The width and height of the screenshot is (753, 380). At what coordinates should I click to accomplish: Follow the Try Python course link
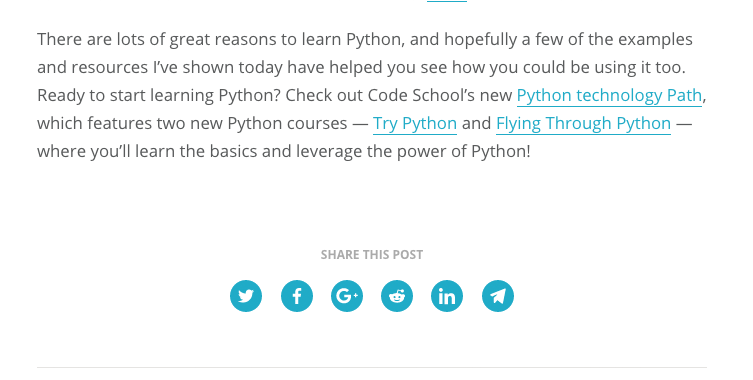(415, 123)
